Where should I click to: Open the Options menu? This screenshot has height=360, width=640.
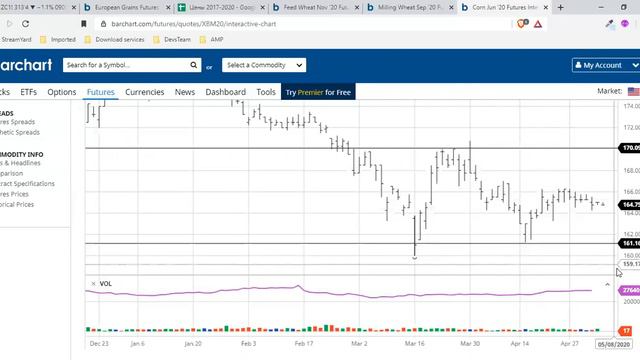pos(62,92)
